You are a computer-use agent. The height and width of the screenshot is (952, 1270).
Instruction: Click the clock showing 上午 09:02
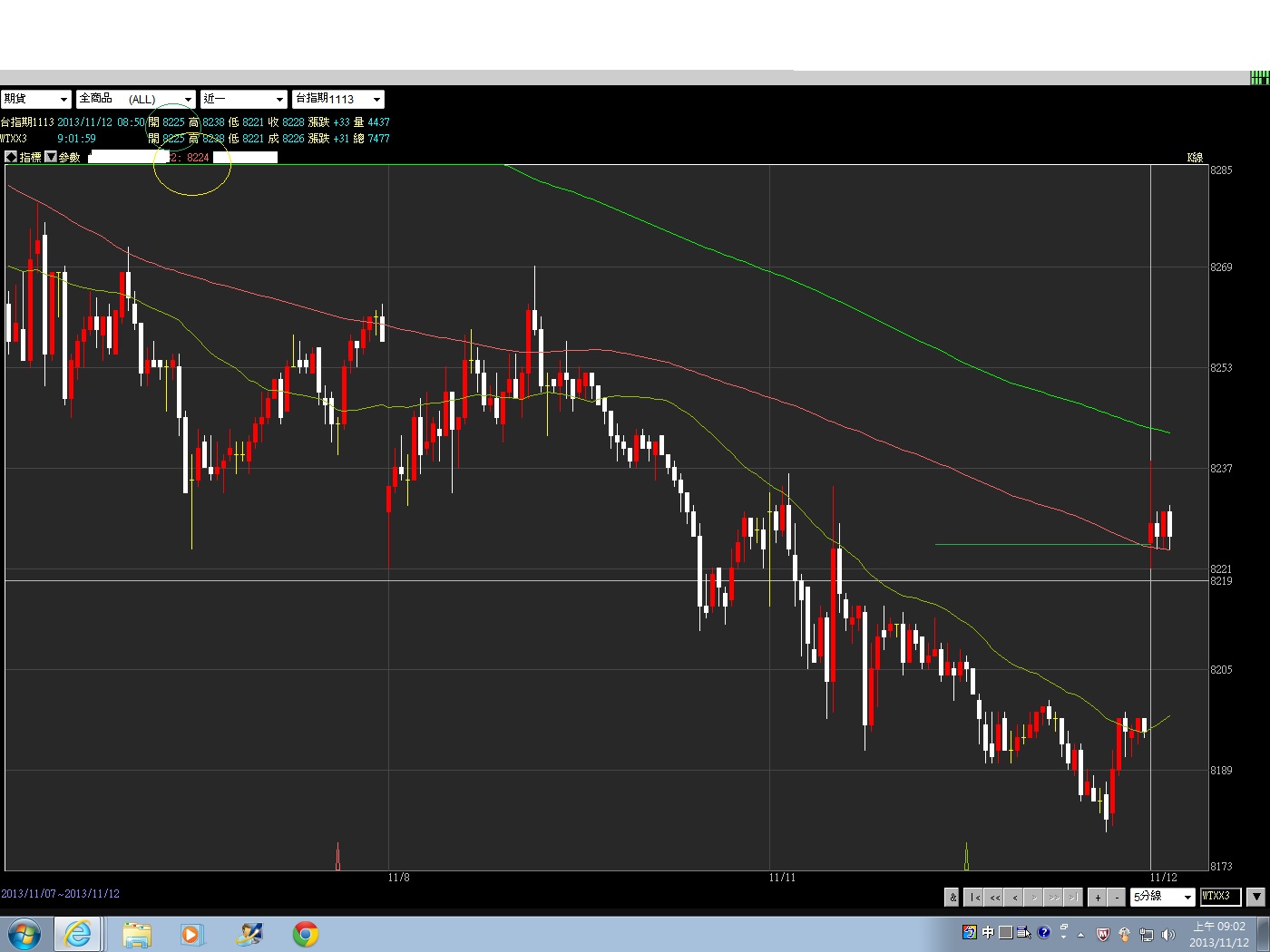[x=1218, y=935]
